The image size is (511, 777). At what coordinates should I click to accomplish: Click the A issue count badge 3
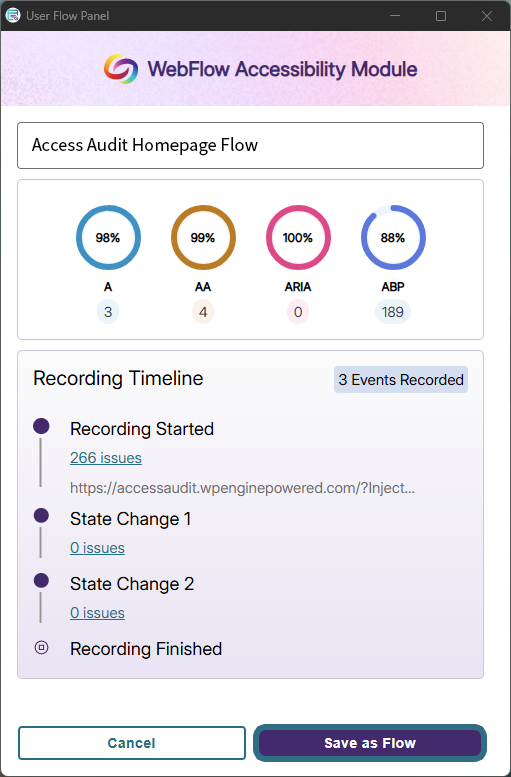coord(108,312)
